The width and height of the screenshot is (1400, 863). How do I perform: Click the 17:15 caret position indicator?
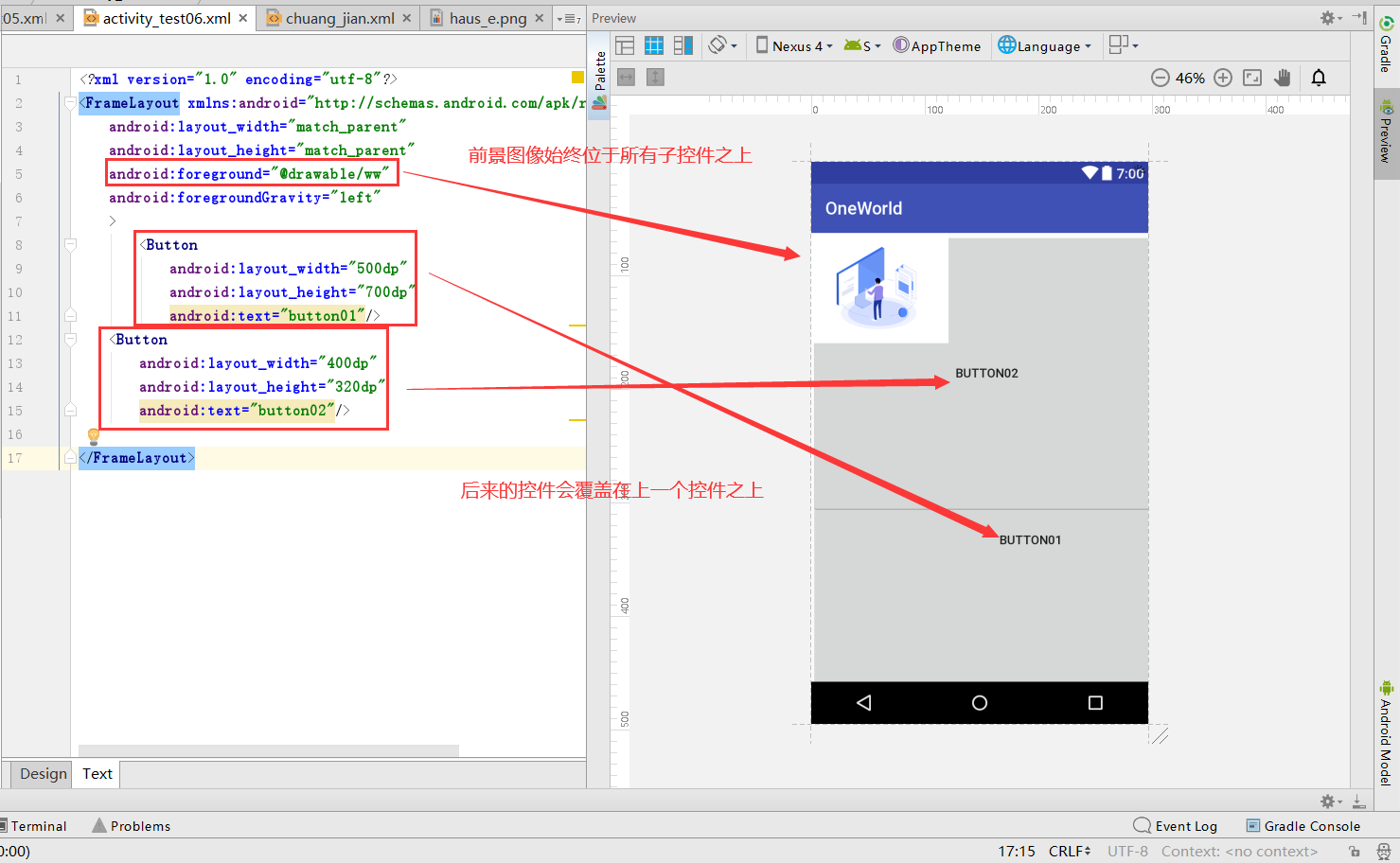[x=1017, y=852]
